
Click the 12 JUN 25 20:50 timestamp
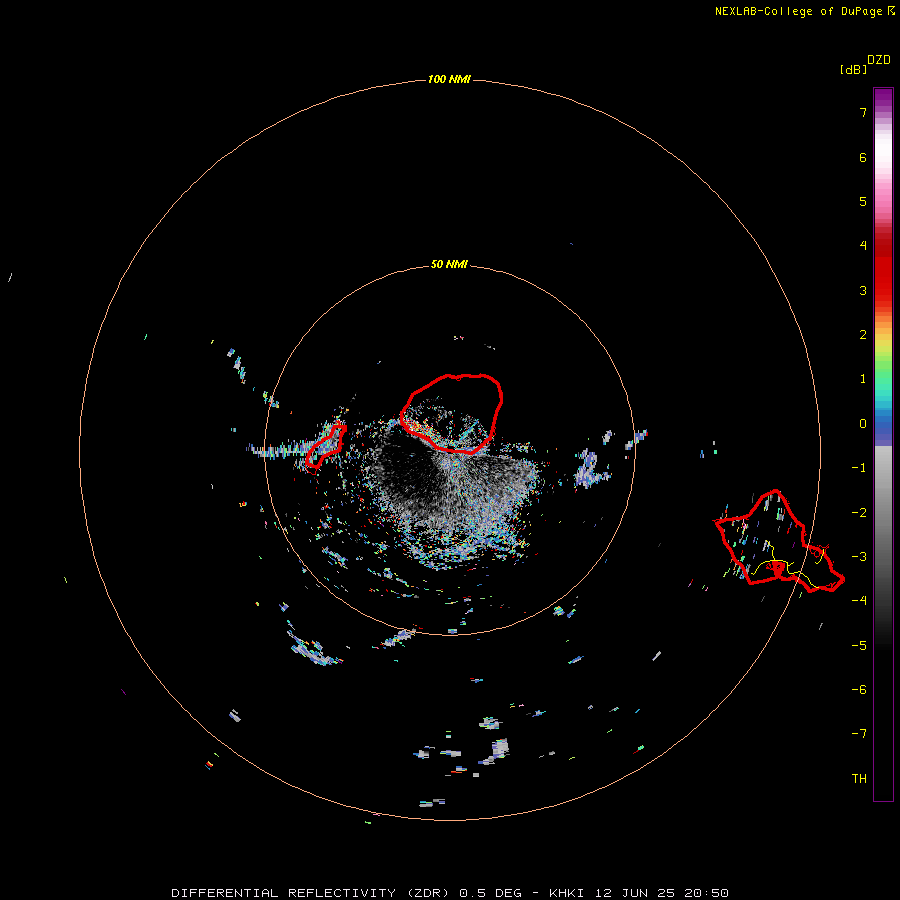point(661,893)
